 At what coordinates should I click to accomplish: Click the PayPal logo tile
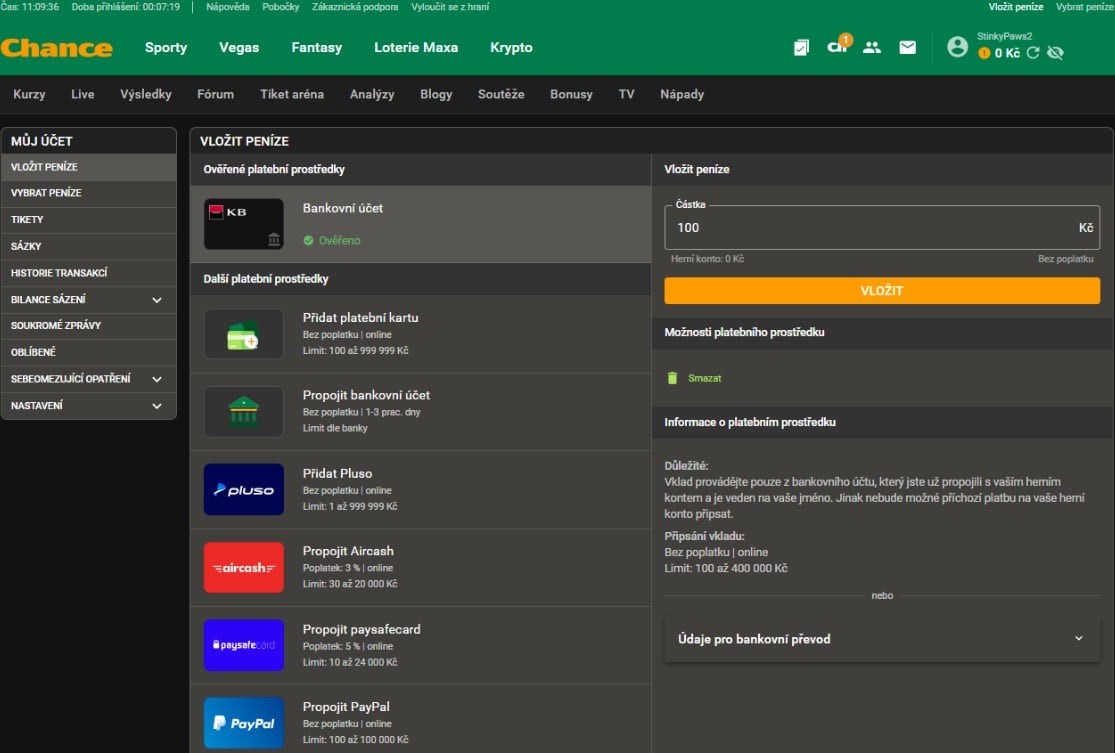244,723
